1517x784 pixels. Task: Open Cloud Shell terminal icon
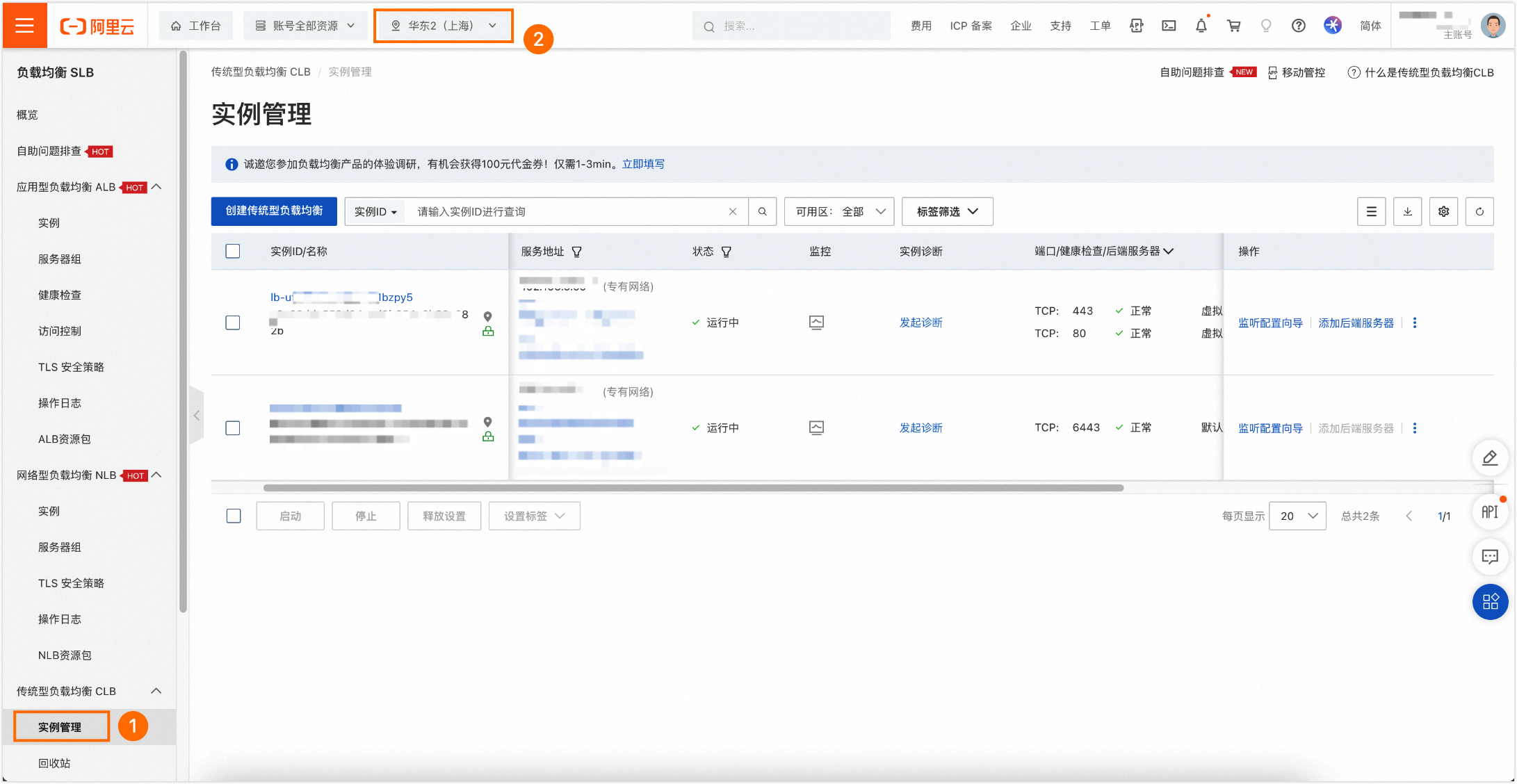pos(1169,26)
